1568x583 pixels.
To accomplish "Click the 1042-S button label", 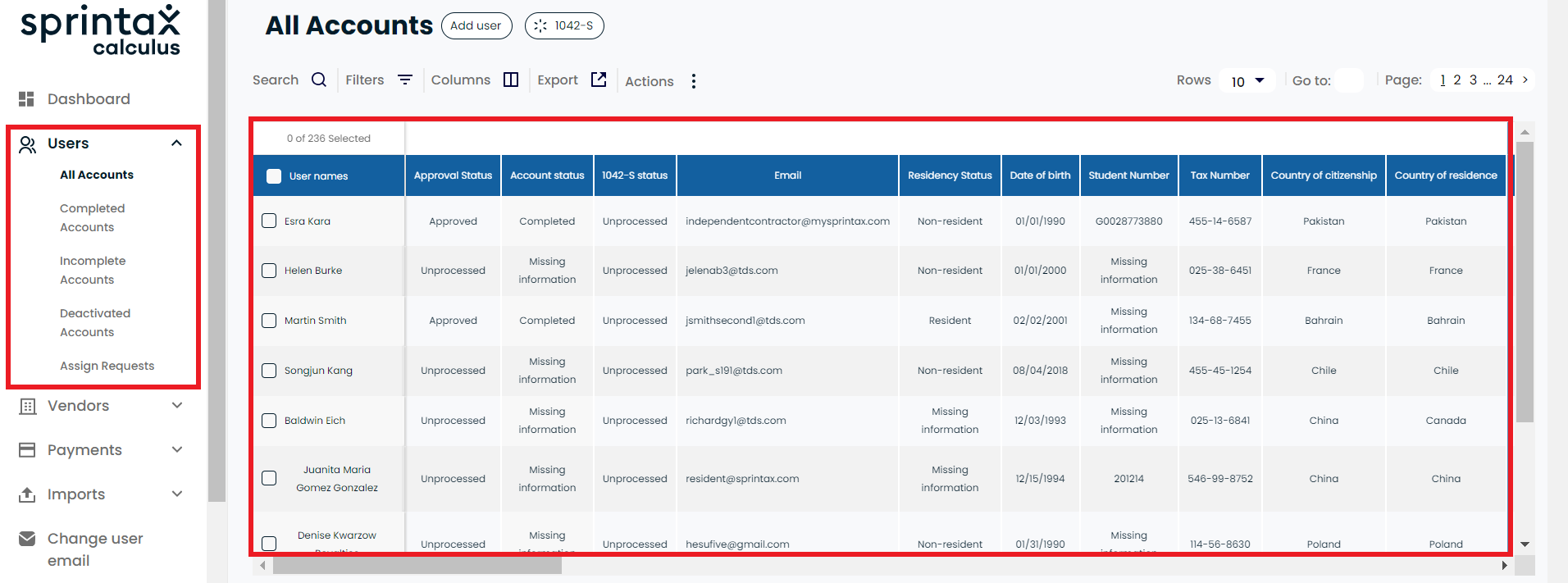I will (x=574, y=25).
